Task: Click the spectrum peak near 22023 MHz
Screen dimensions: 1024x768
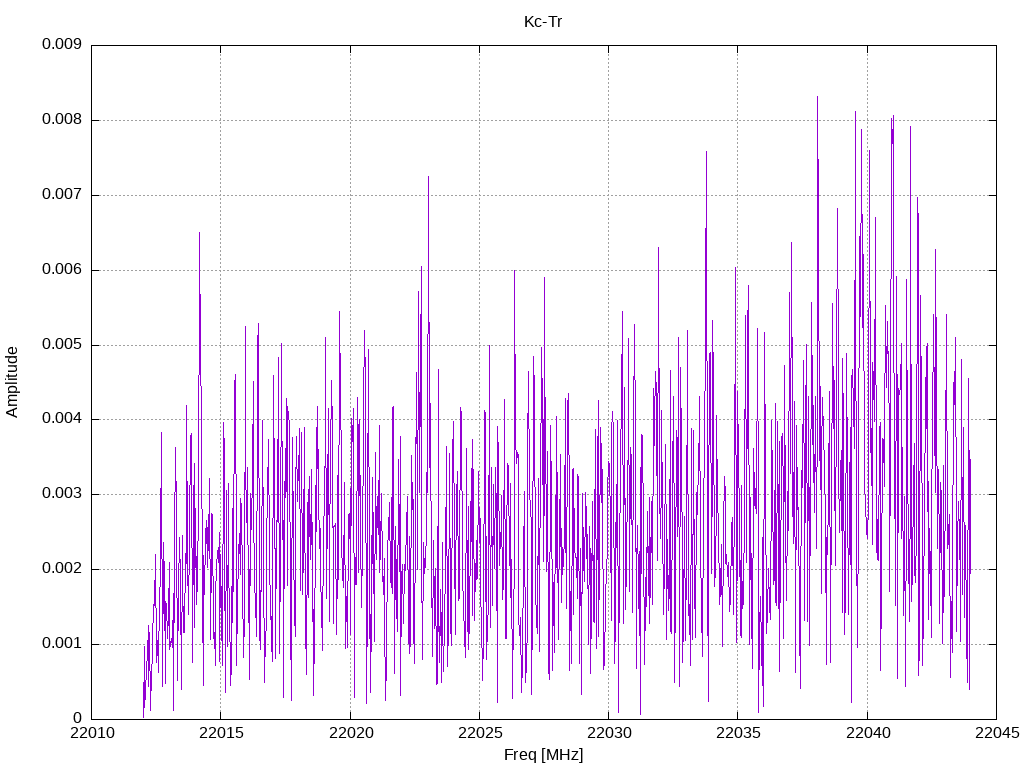Action: [x=428, y=178]
